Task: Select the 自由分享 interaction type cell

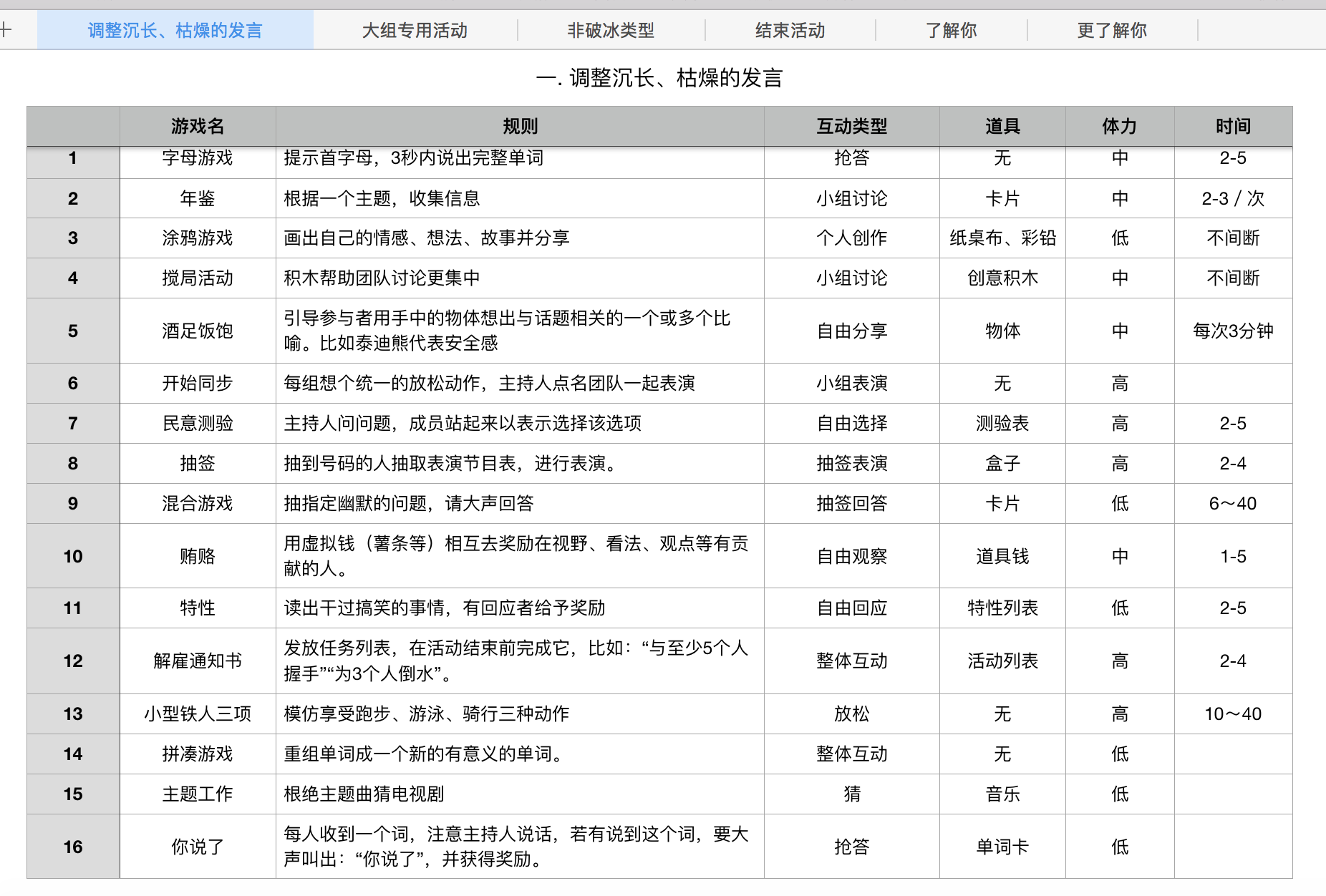Action: (852, 331)
